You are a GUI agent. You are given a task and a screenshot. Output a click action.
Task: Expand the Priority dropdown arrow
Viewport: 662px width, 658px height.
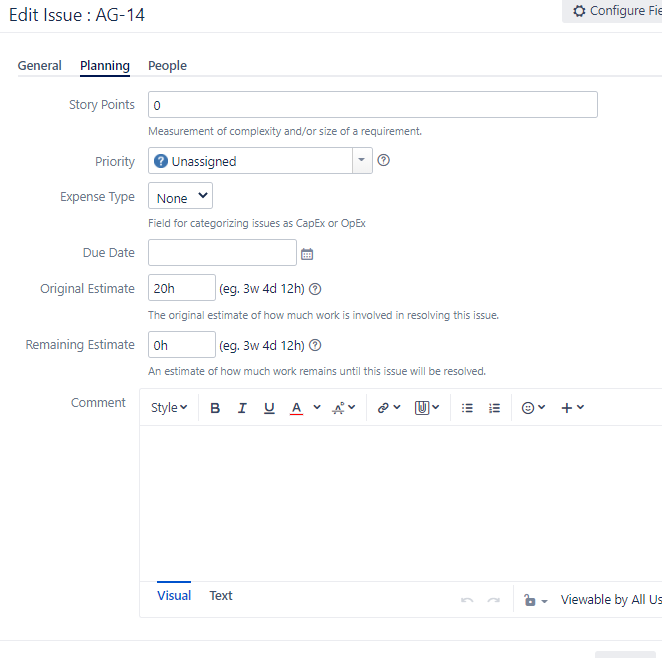tap(362, 160)
